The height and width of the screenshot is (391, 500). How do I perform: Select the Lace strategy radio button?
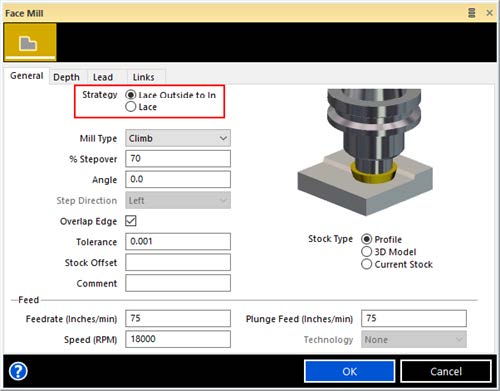pyautogui.click(x=131, y=107)
